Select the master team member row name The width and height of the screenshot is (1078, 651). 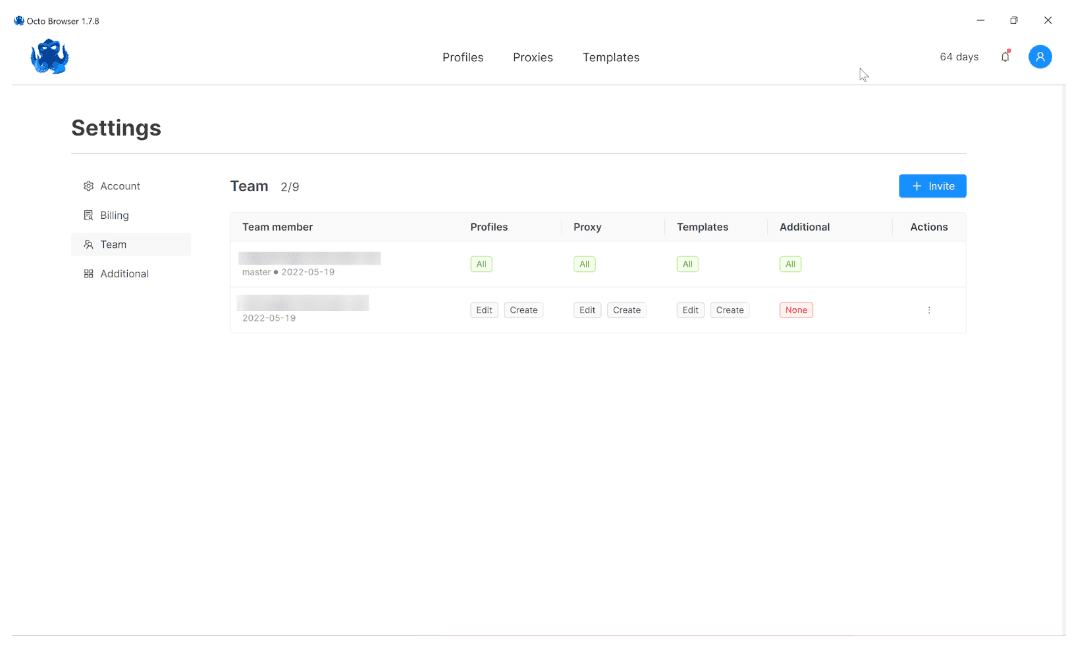pos(310,258)
